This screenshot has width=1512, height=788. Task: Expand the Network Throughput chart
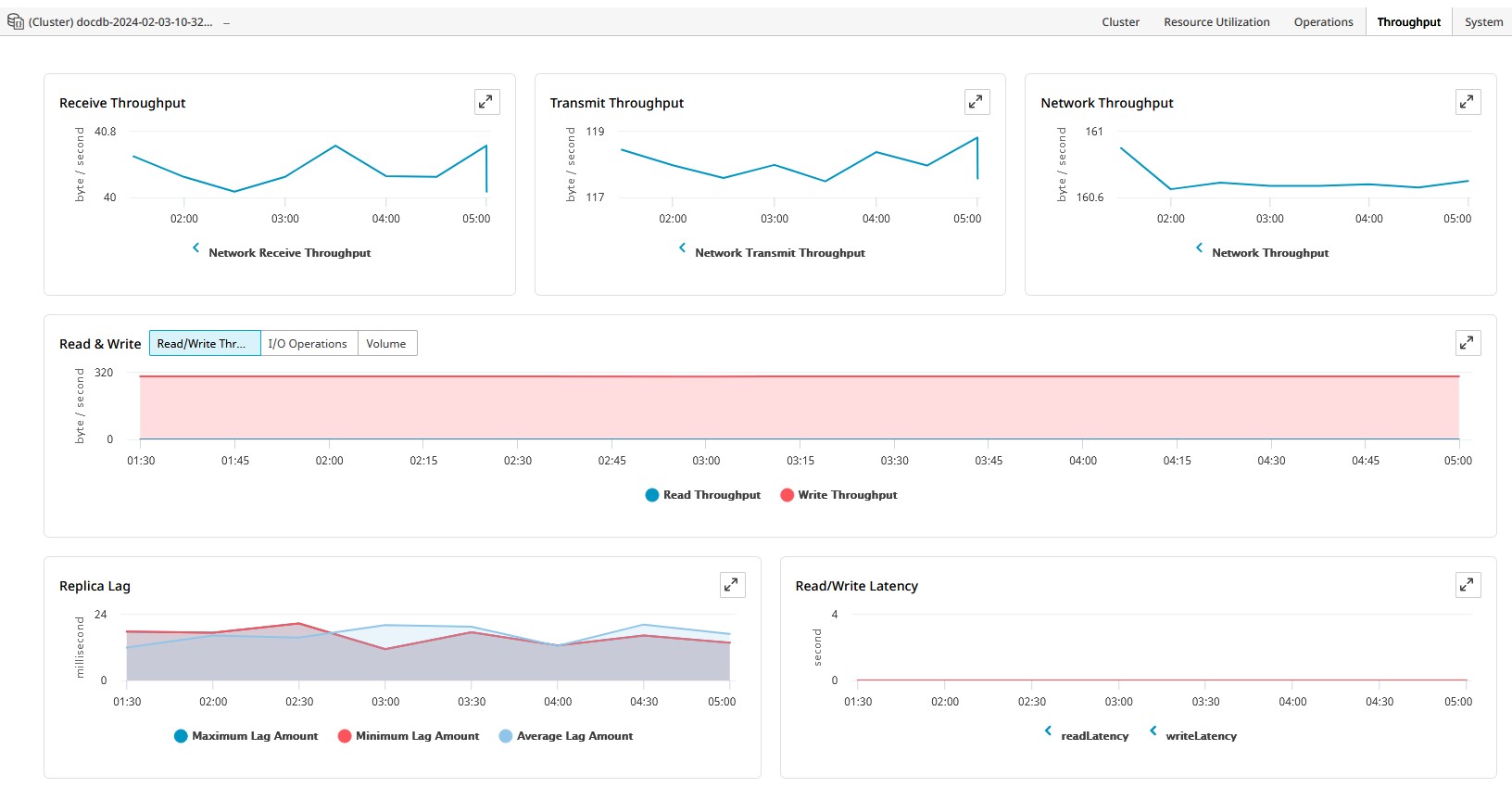[x=1467, y=102]
